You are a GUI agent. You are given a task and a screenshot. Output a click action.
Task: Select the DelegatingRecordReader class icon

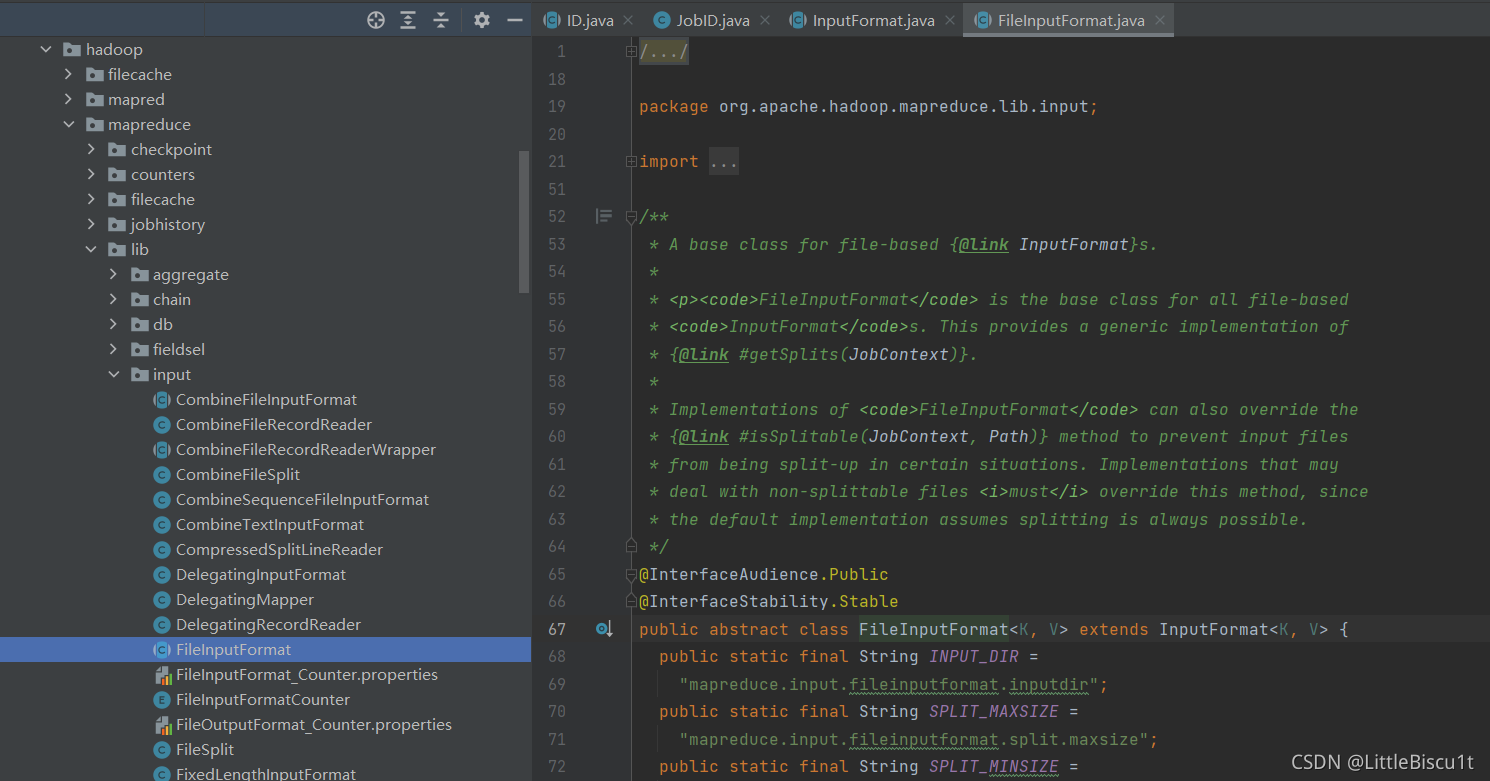point(161,624)
